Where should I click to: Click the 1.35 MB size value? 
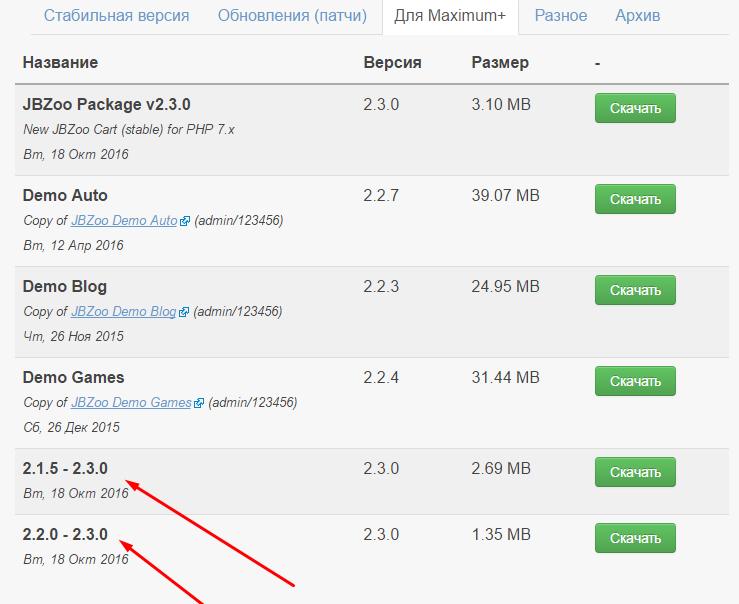click(501, 534)
